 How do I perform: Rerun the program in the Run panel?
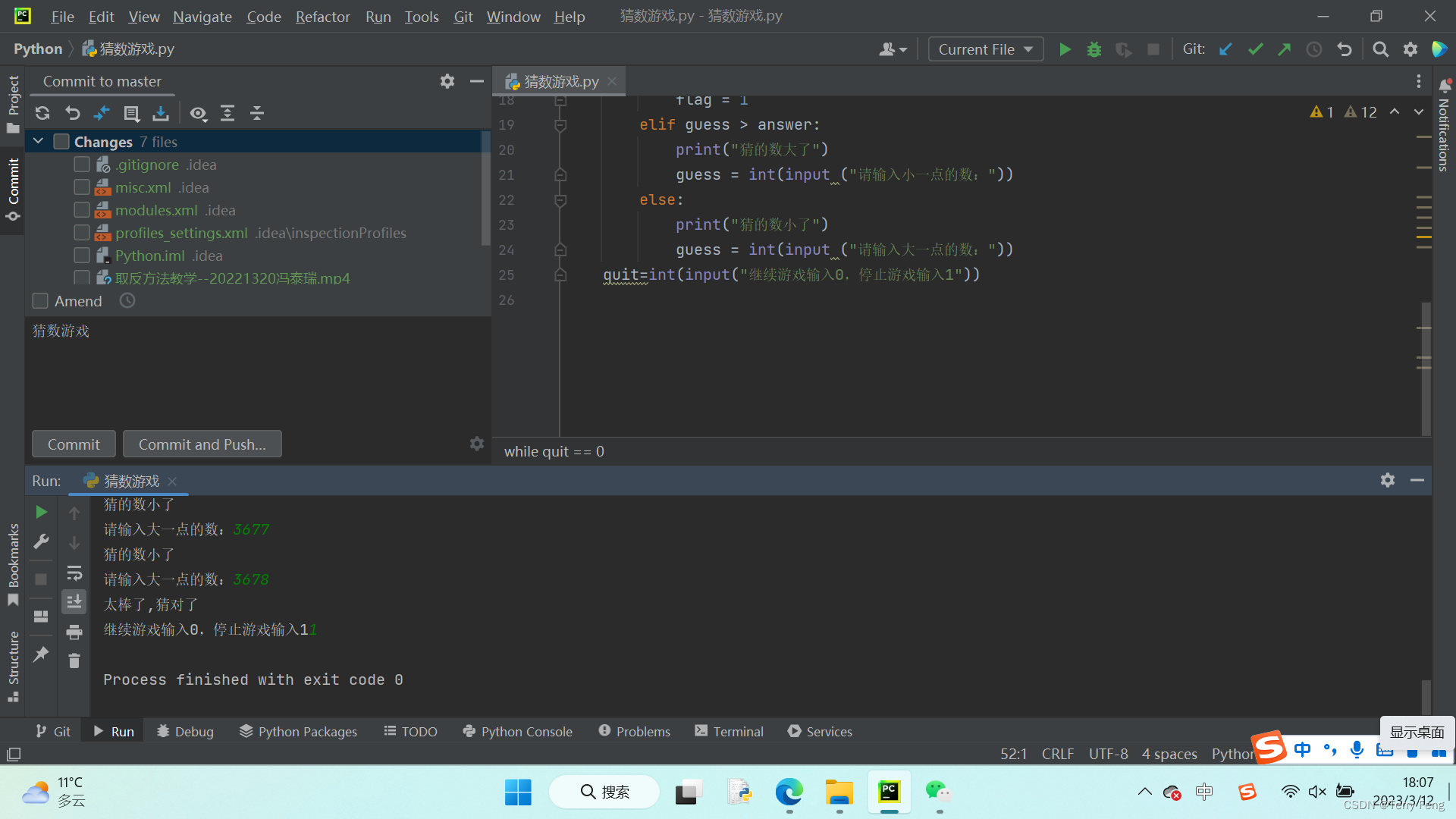tap(42, 513)
